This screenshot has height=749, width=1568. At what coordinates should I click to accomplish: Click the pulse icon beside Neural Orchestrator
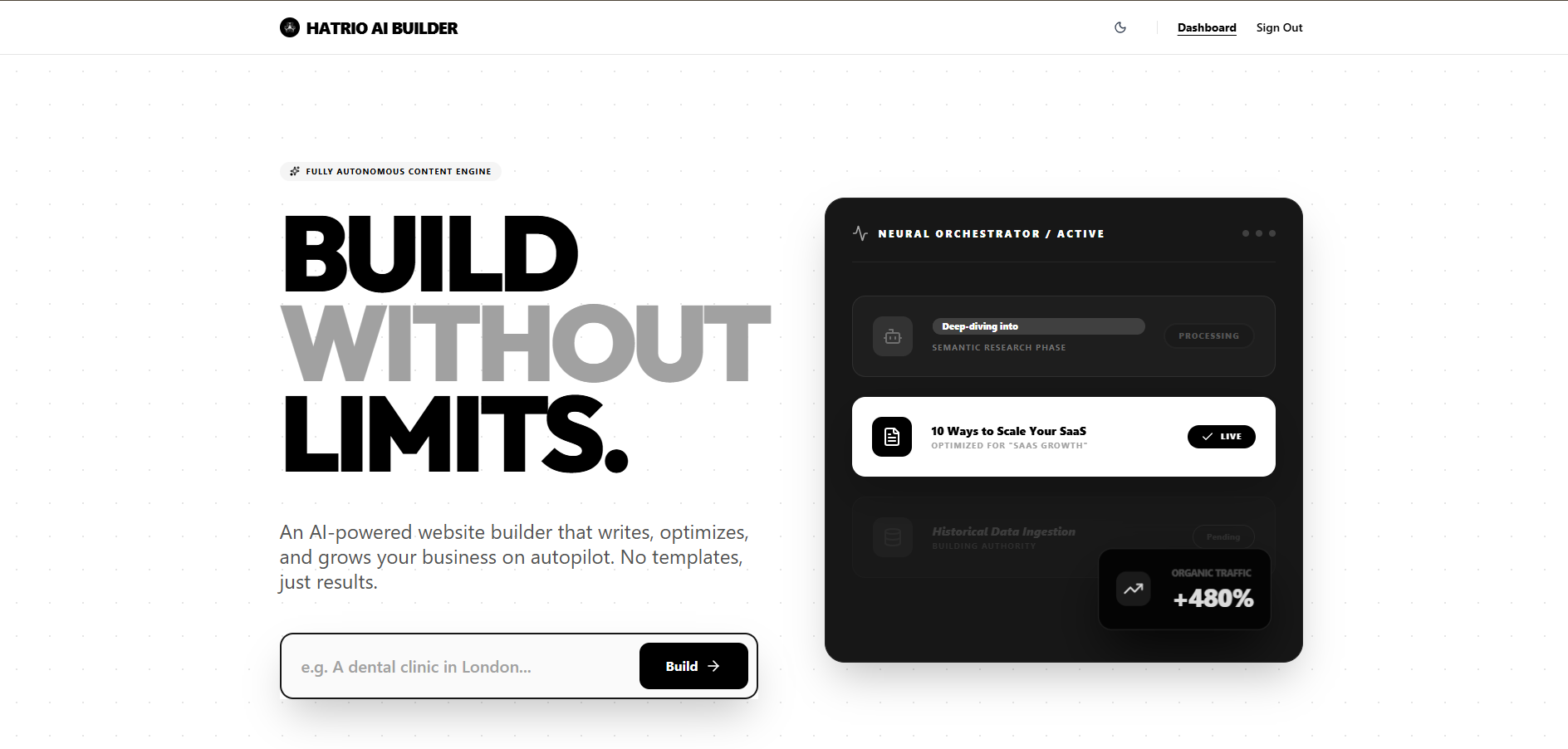click(x=860, y=233)
